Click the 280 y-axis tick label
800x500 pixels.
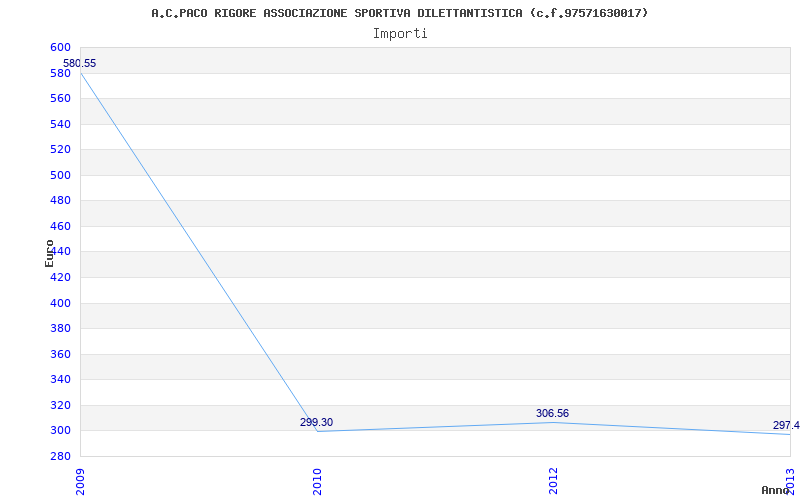pyautogui.click(x=60, y=456)
